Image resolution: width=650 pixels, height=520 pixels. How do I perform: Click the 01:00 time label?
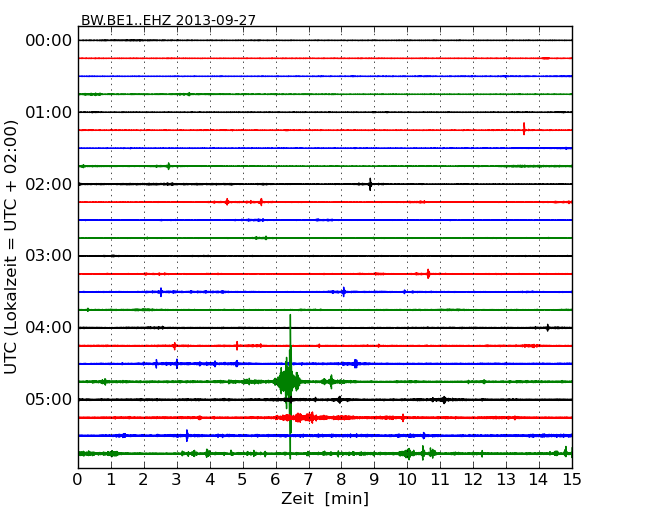pos(49,112)
